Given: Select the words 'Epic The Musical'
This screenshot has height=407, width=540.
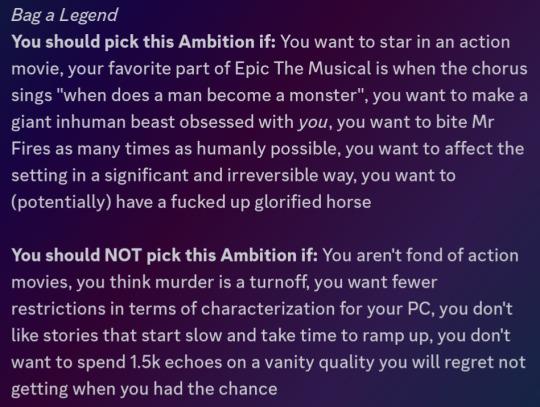Looking at the screenshot, I should (303, 69).
